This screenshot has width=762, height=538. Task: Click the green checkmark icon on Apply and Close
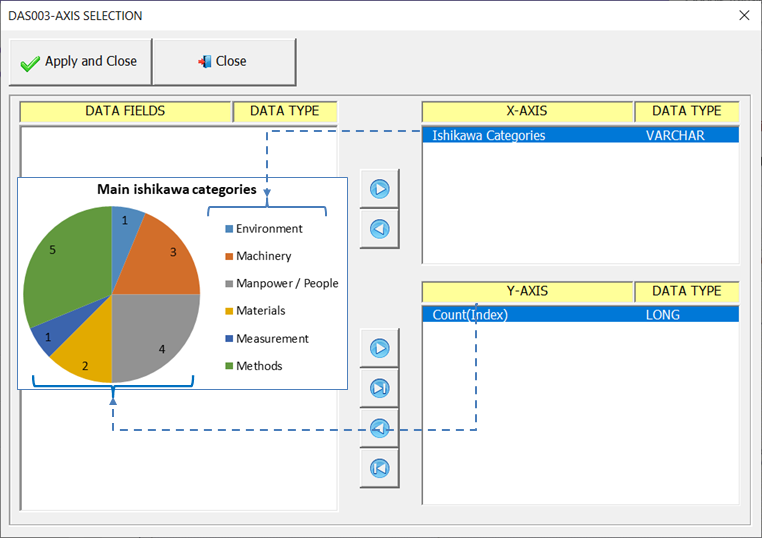click(x=30, y=64)
